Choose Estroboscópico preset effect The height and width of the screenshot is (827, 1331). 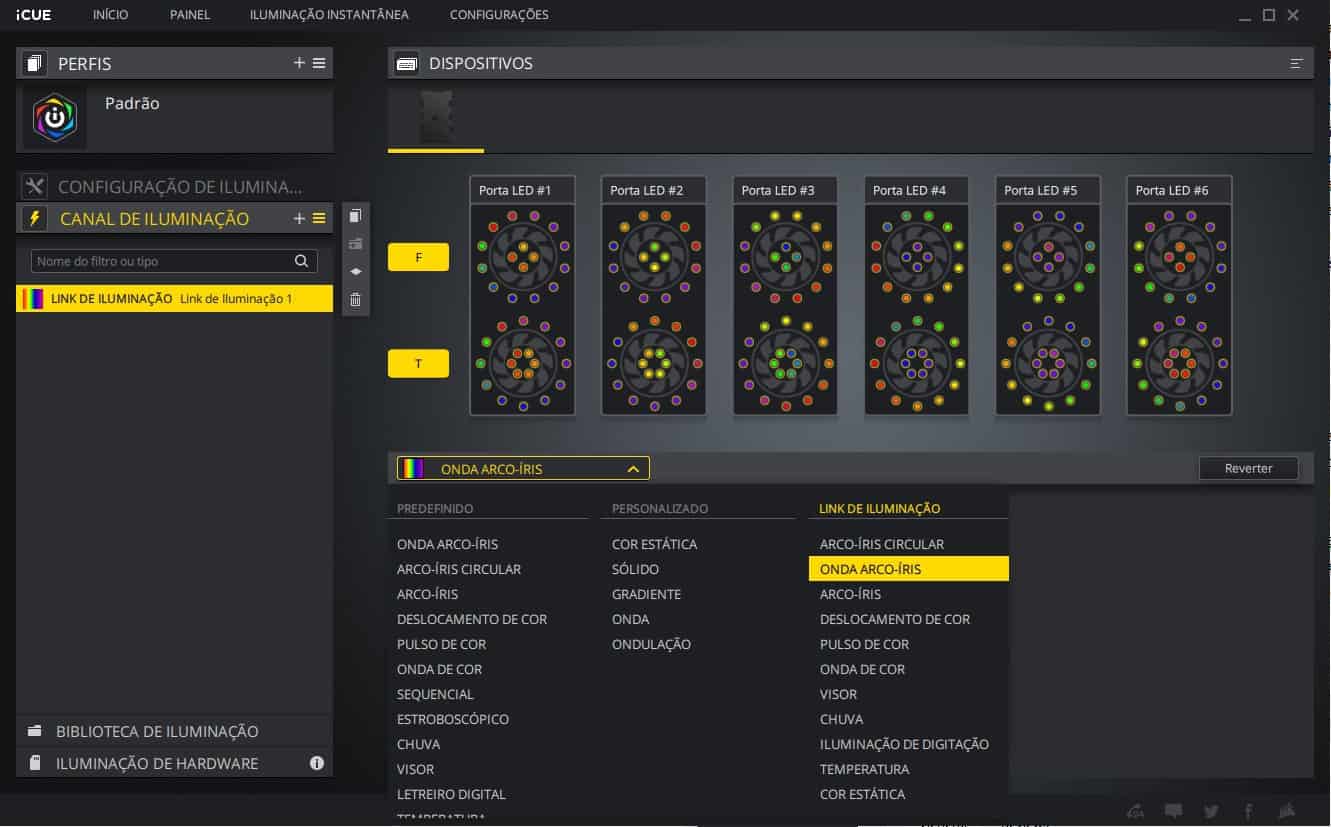click(453, 719)
